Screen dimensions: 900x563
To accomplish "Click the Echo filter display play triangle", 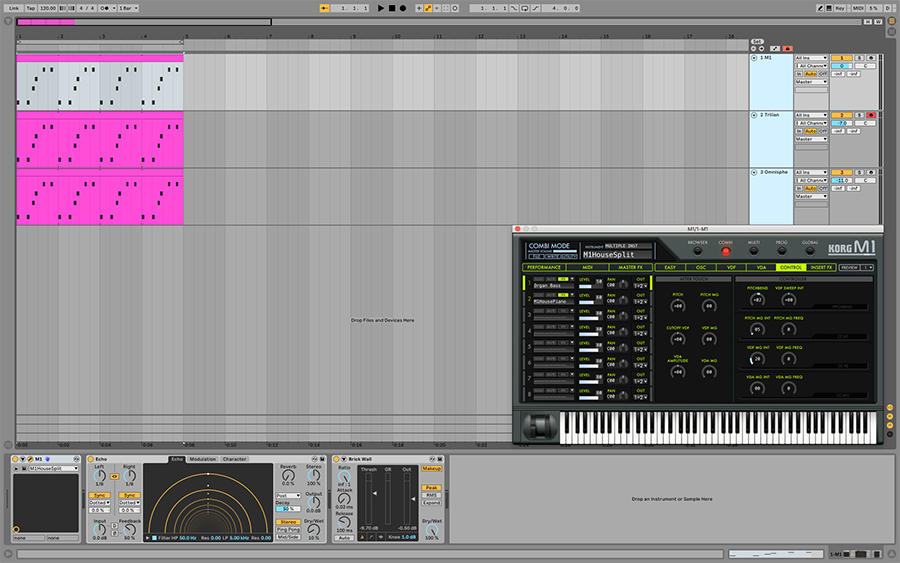I will coord(148,538).
